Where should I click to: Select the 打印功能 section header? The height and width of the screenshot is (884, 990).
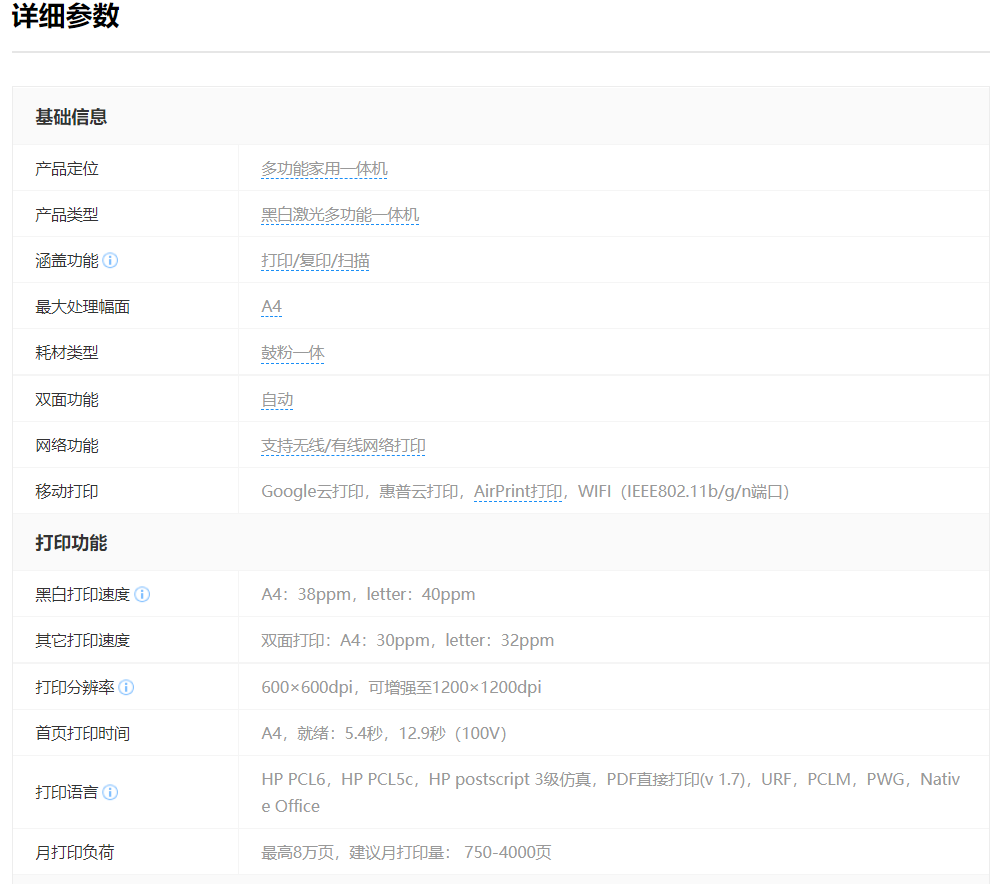[71, 542]
